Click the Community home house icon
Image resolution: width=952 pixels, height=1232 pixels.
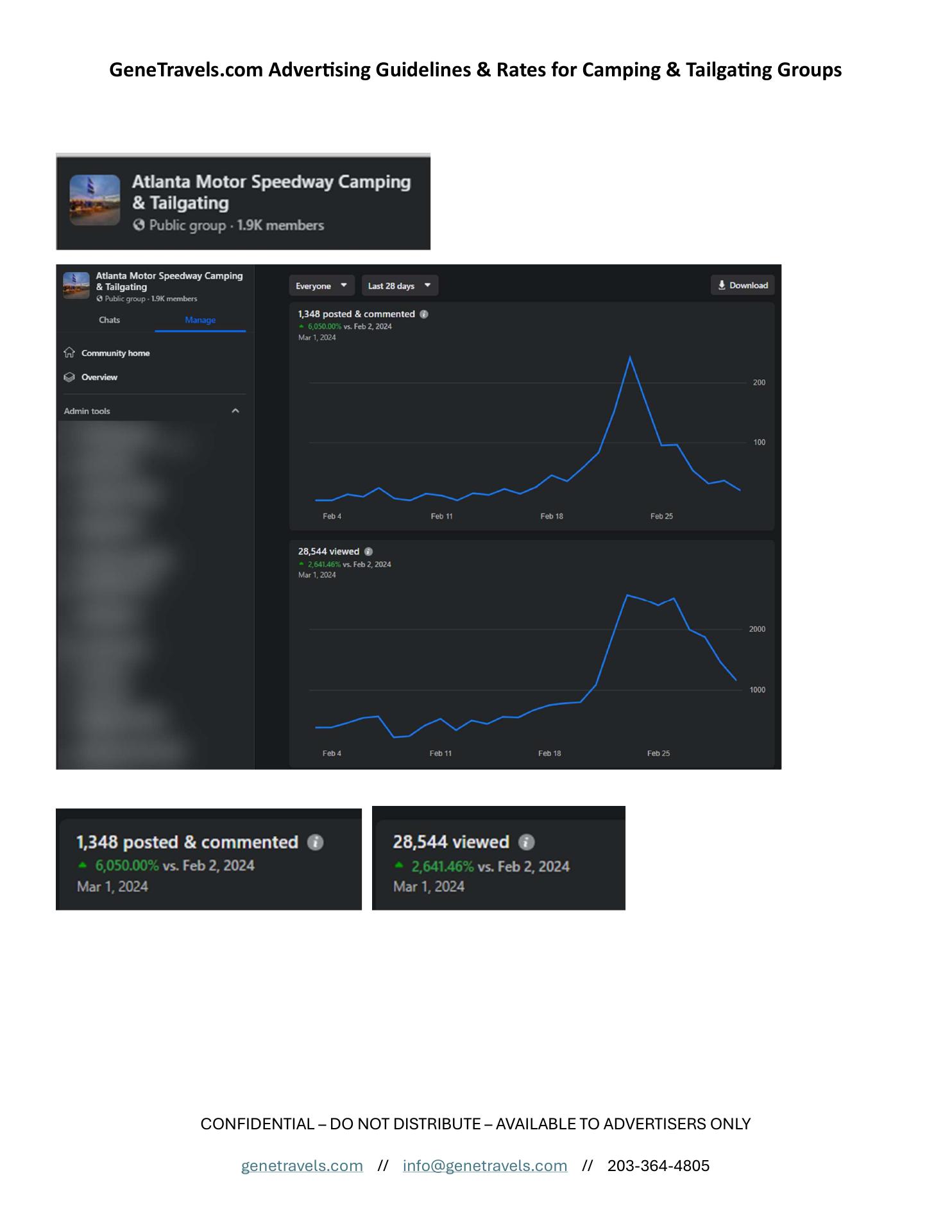pyautogui.click(x=69, y=353)
